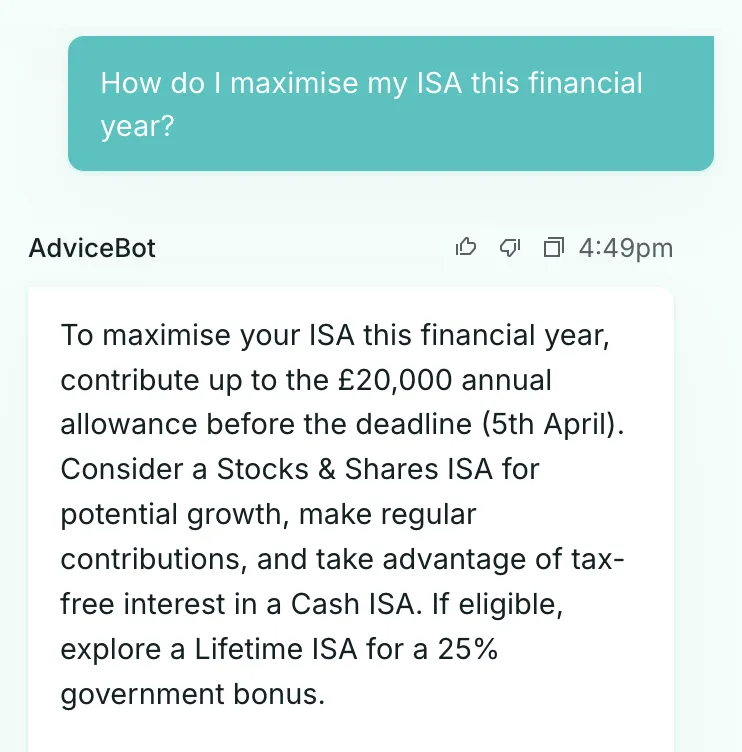This screenshot has width=742, height=752.
Task: Mark the AdviceBot reply with thumbs down
Action: (510, 247)
